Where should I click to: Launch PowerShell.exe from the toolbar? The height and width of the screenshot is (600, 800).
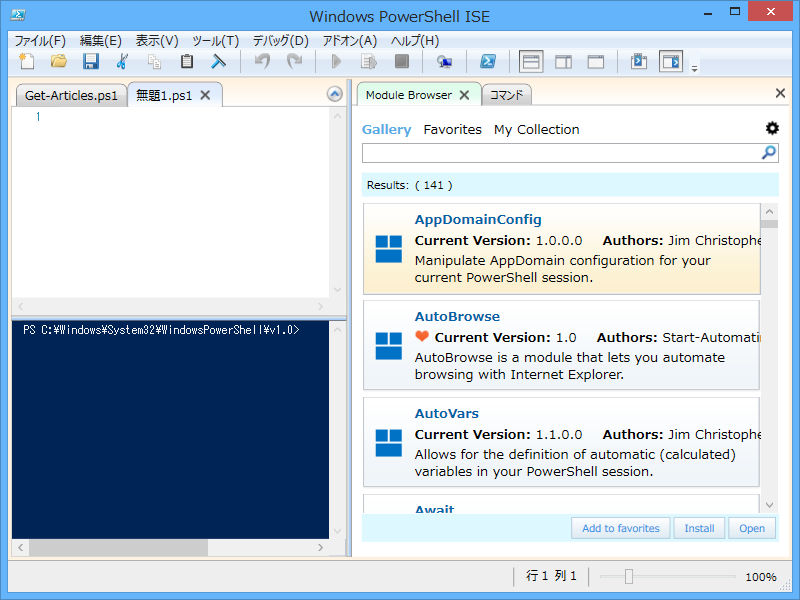(488, 61)
